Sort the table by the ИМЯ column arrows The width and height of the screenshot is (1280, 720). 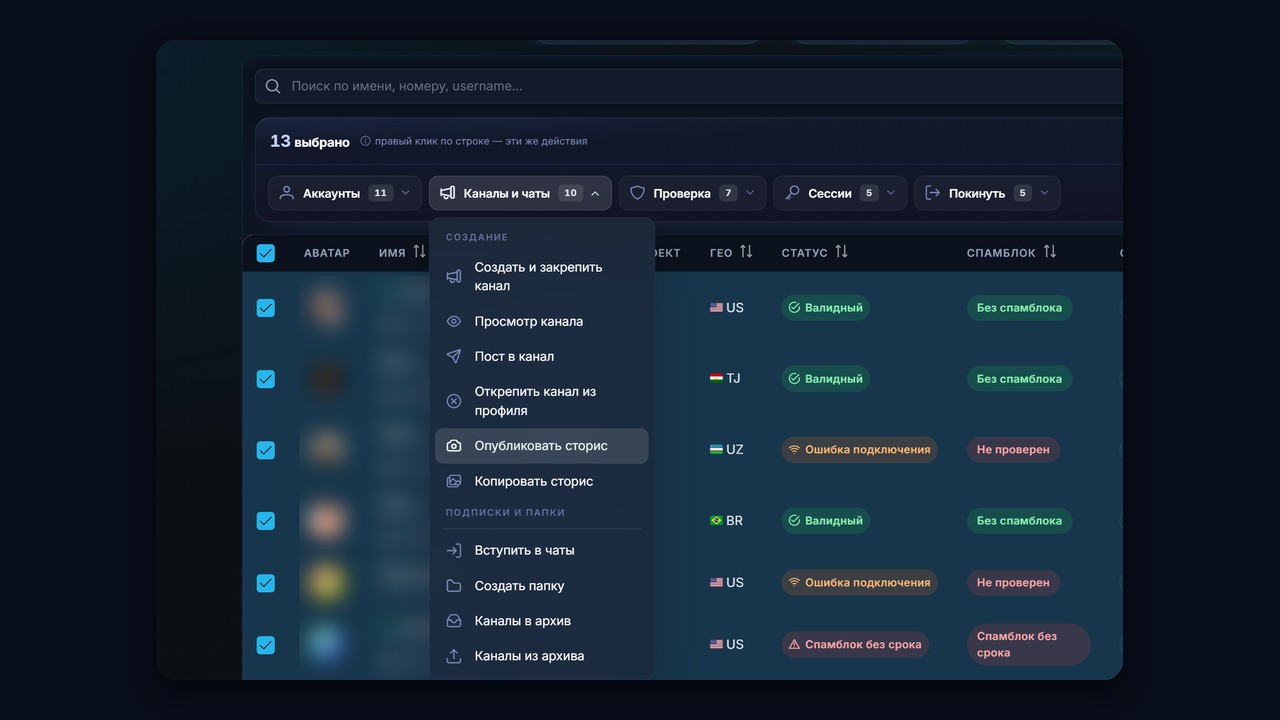pyautogui.click(x=419, y=252)
